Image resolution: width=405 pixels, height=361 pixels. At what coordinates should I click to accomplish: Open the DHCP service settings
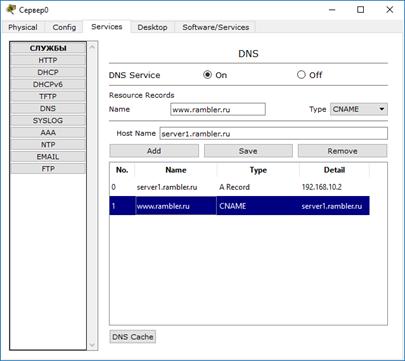48,72
